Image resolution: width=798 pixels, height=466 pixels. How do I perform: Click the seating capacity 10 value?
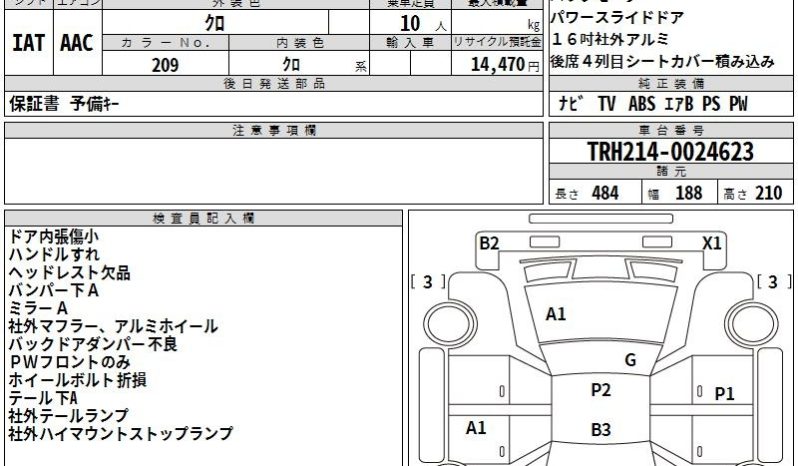click(x=410, y=23)
